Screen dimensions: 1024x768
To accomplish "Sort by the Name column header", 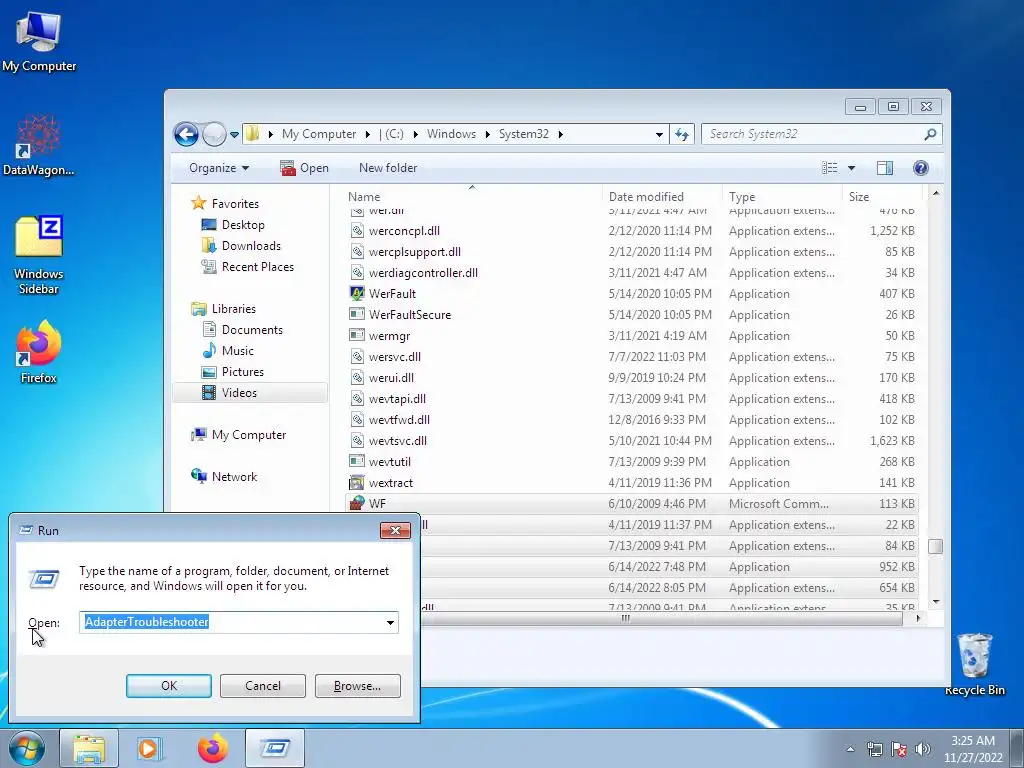I will [470, 197].
